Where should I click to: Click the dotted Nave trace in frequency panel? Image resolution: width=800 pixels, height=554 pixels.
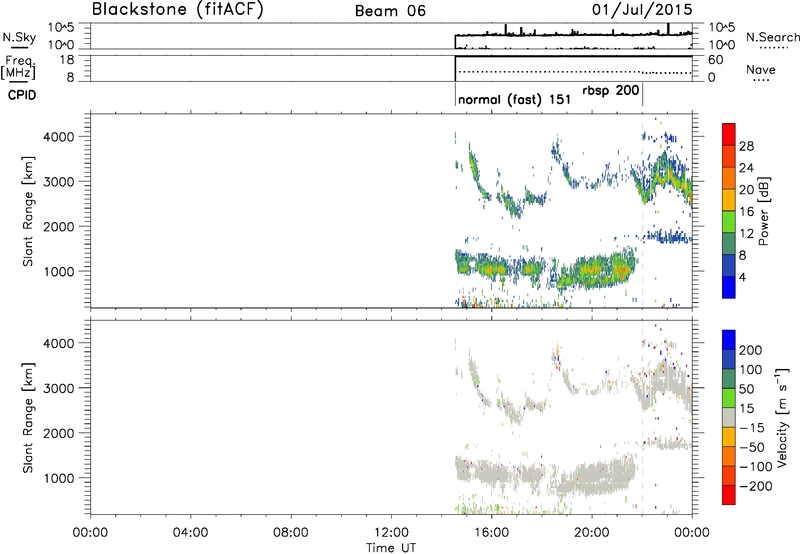pos(574,72)
